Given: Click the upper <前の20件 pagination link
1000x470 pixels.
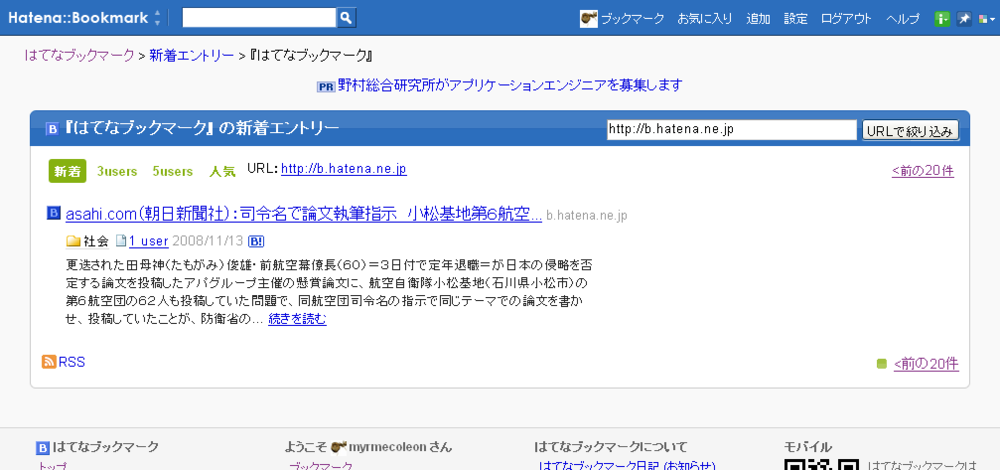Looking at the screenshot, I should click(923, 171).
